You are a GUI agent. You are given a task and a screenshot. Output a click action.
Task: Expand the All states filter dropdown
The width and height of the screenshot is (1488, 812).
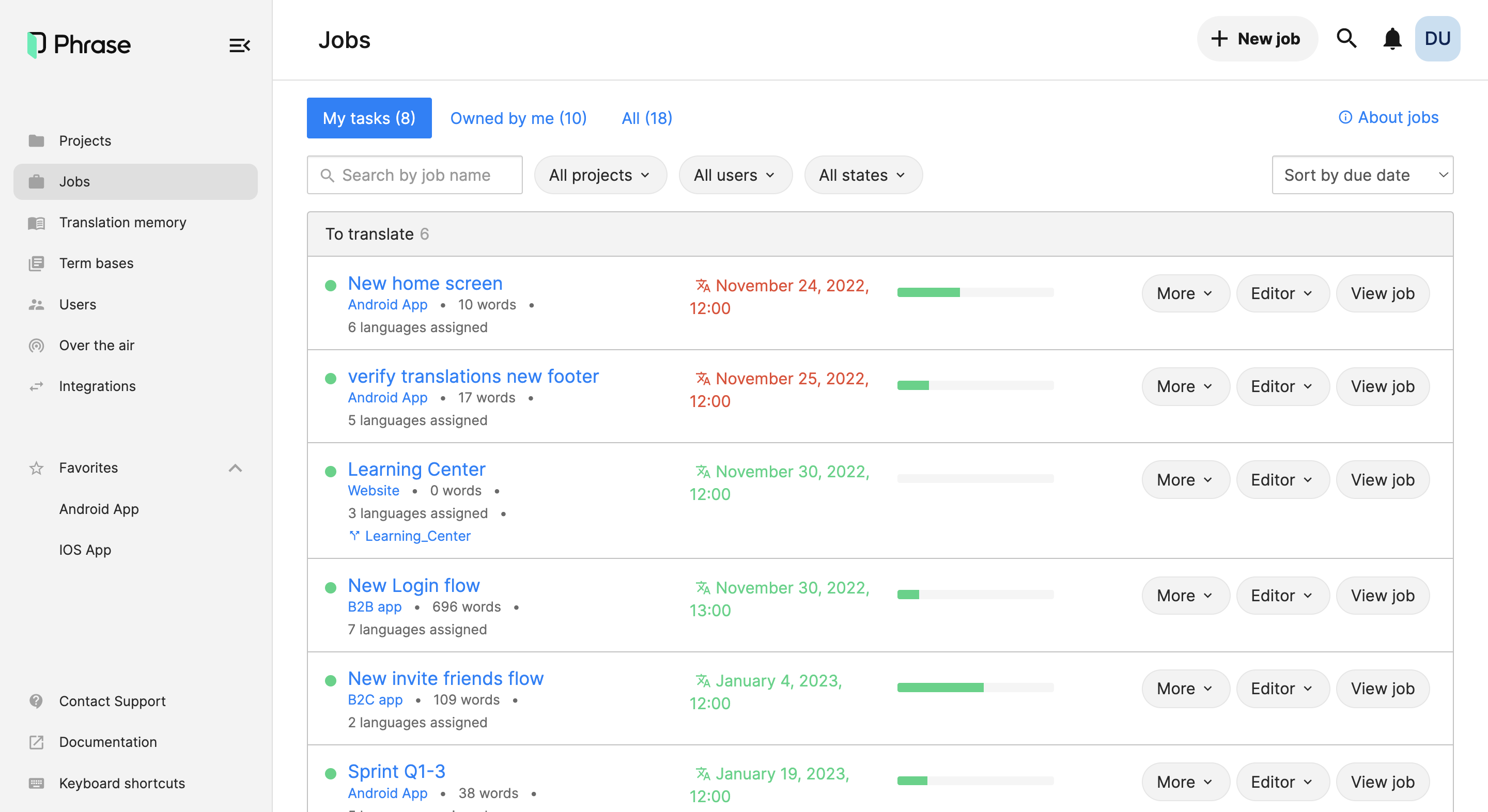[x=863, y=175]
